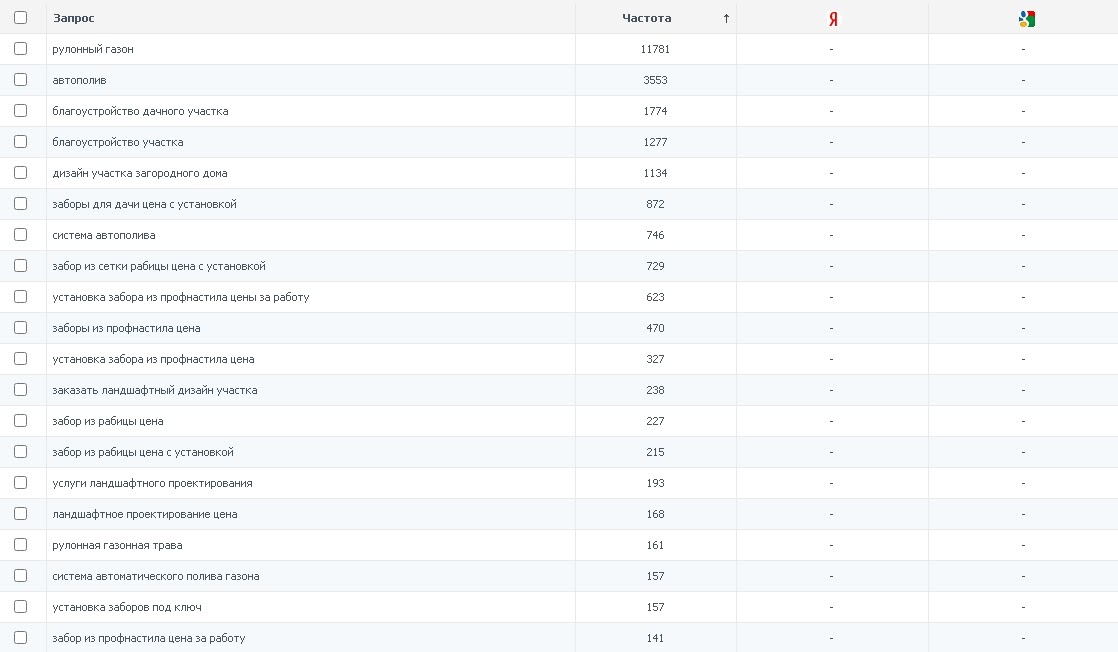Sort by the Частота column header
This screenshot has width=1118, height=652.
pyautogui.click(x=647, y=18)
